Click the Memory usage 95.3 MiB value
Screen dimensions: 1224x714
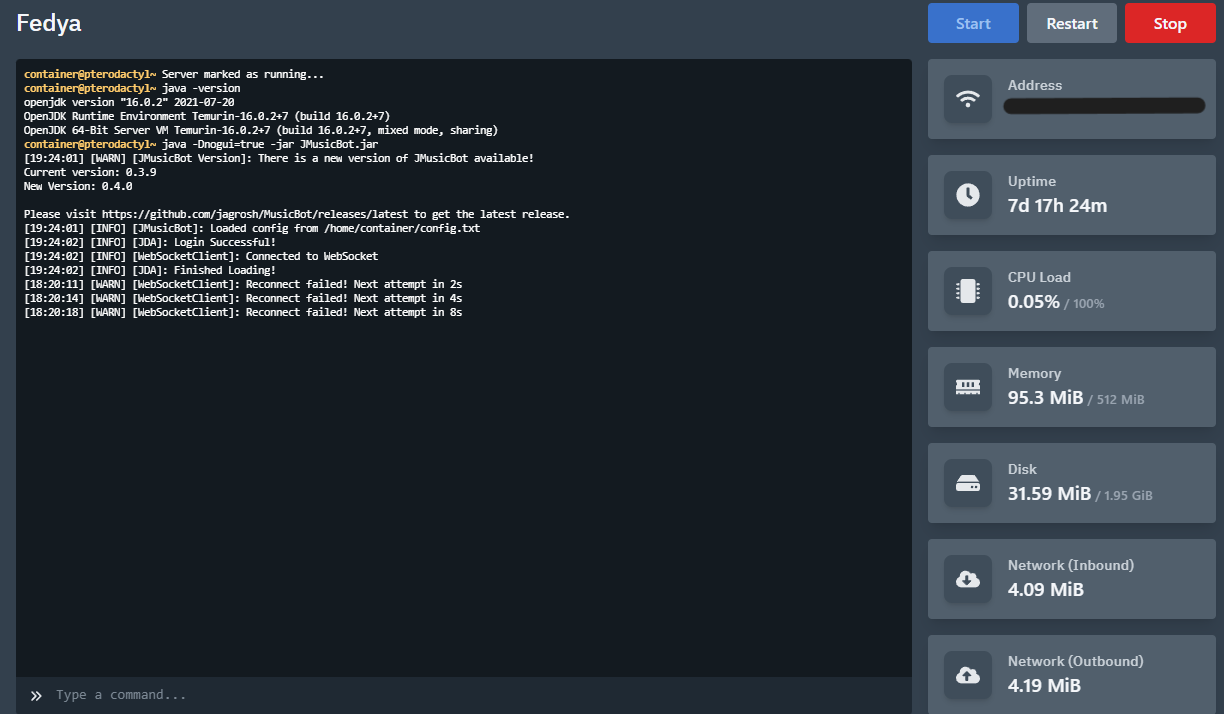[1045, 397]
